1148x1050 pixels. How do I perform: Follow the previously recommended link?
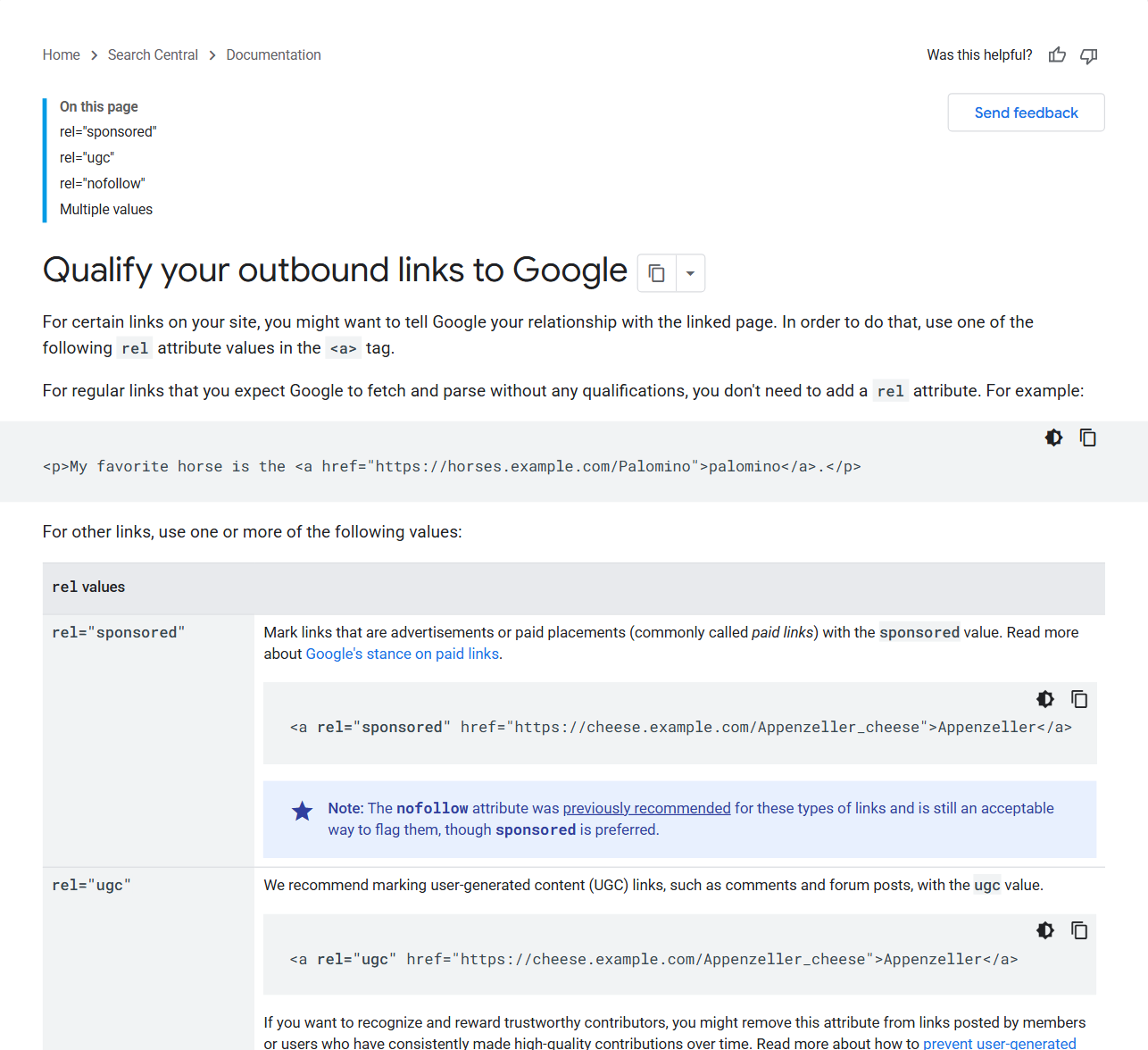click(x=646, y=808)
